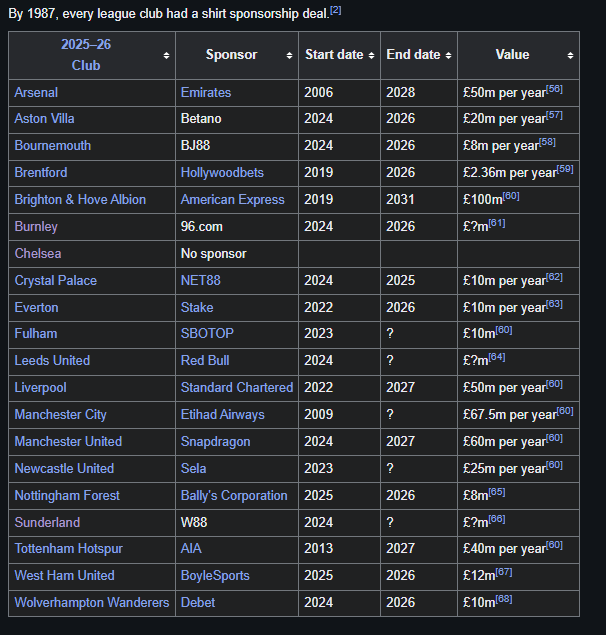
Task: Open citation [2] after sponsorship sentence
Action: (x=336, y=11)
